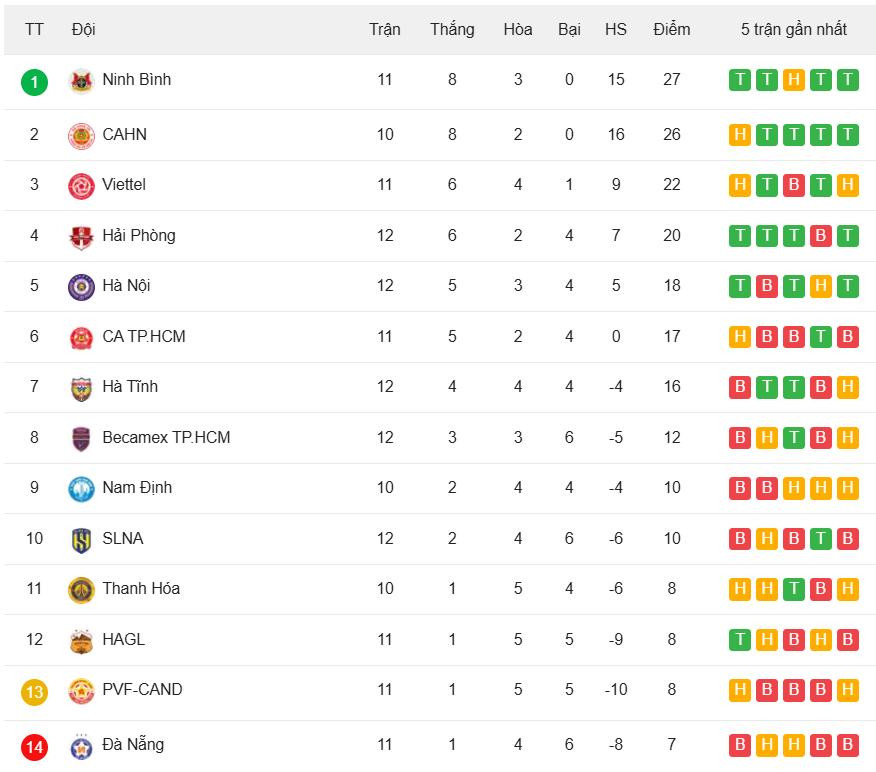Click the yellow rank 13 position badge

(34, 691)
